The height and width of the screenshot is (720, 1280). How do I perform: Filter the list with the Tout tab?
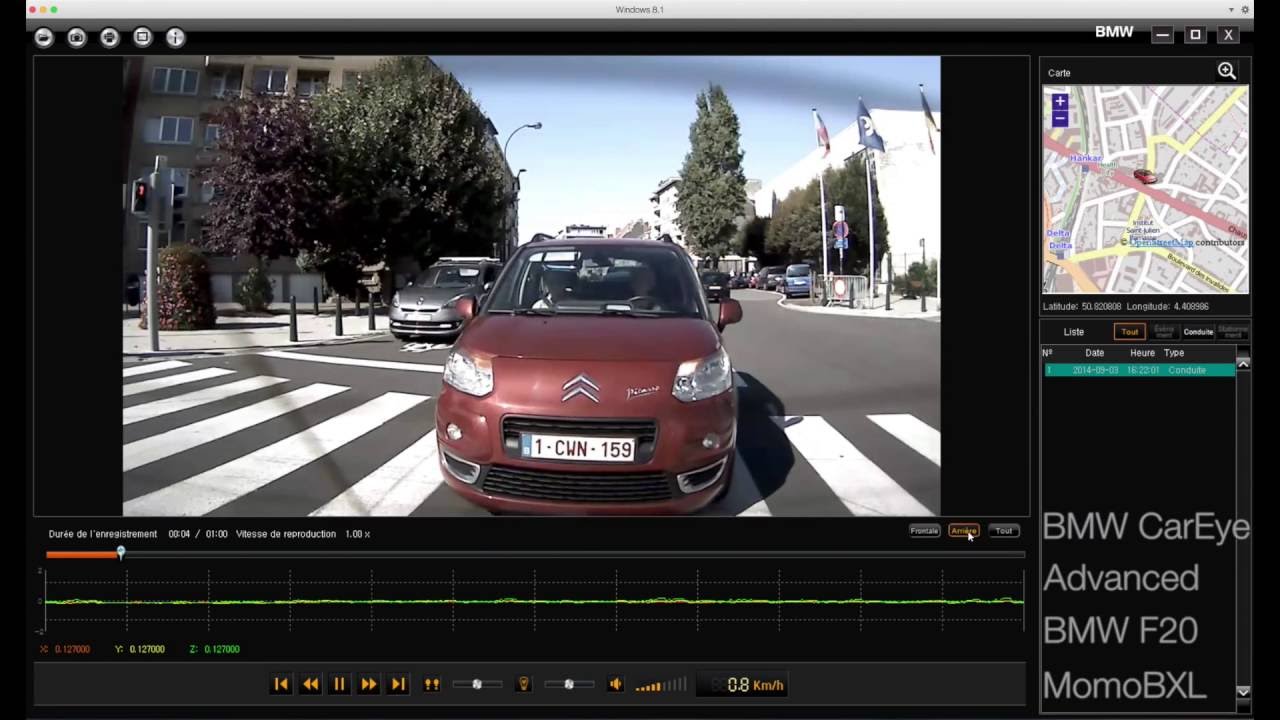[x=1129, y=332]
